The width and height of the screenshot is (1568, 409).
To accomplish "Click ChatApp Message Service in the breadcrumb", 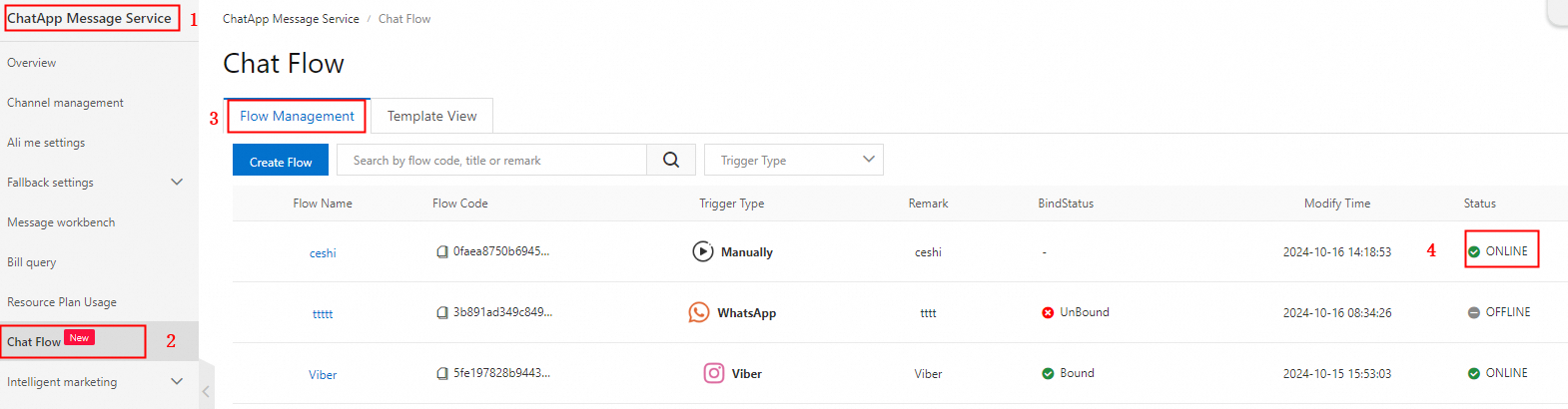I will (x=291, y=19).
